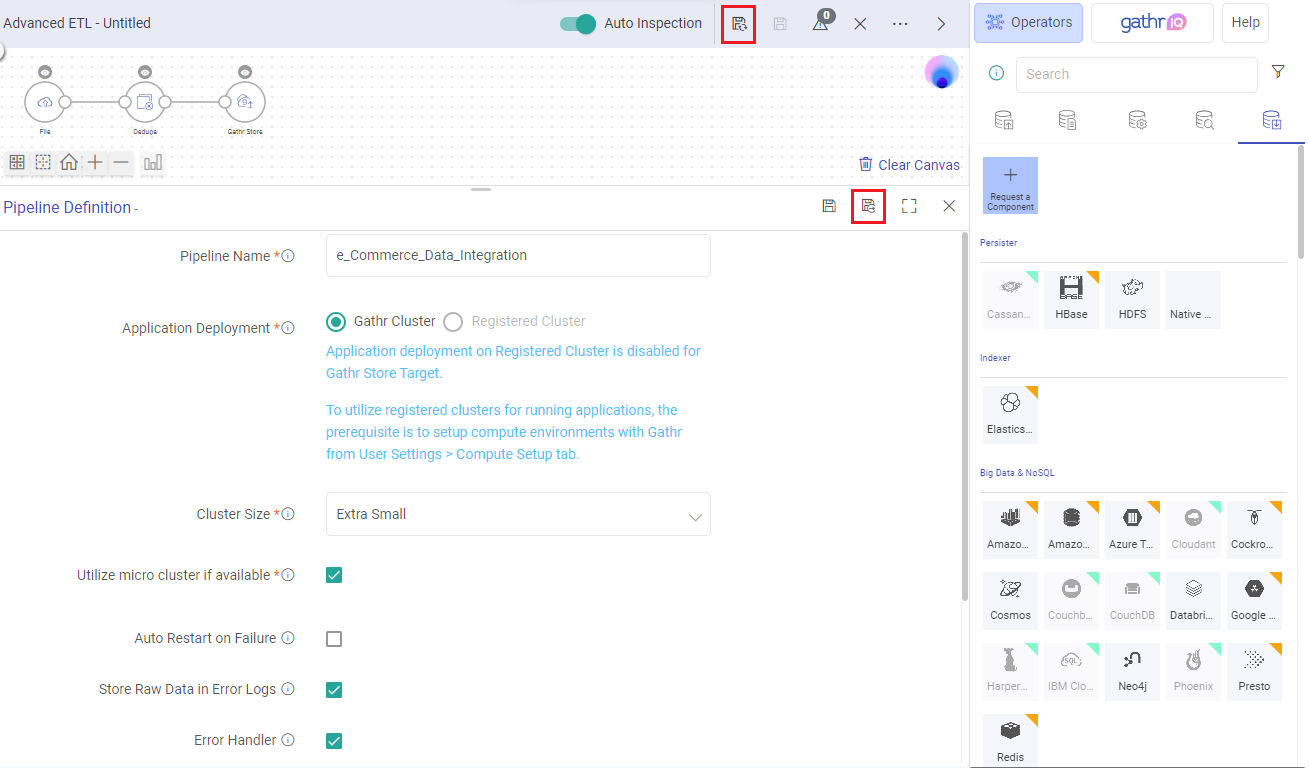Click the info icon next to Error Handler
The image size is (1309, 768).
288,740
